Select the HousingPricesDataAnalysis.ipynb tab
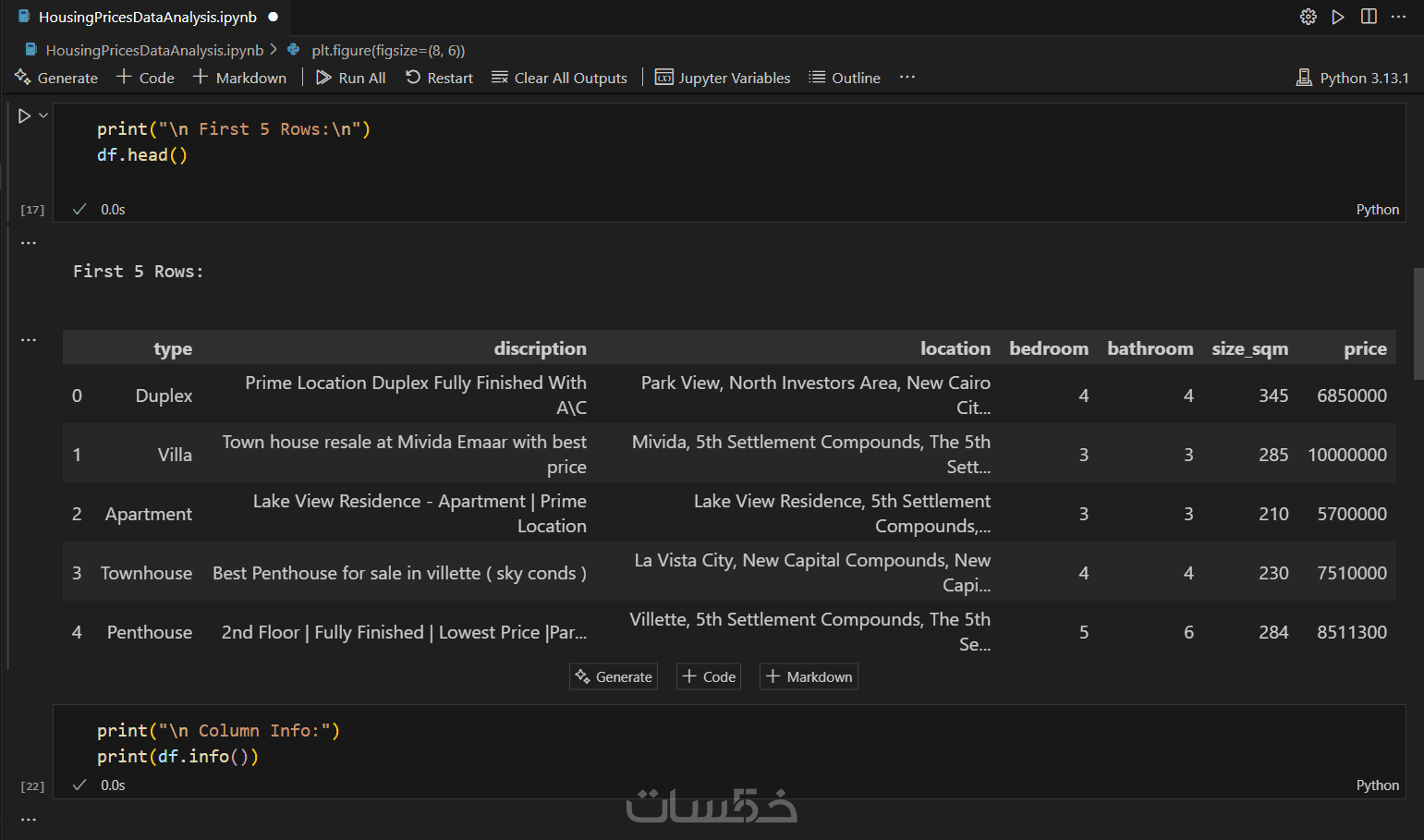 146,17
